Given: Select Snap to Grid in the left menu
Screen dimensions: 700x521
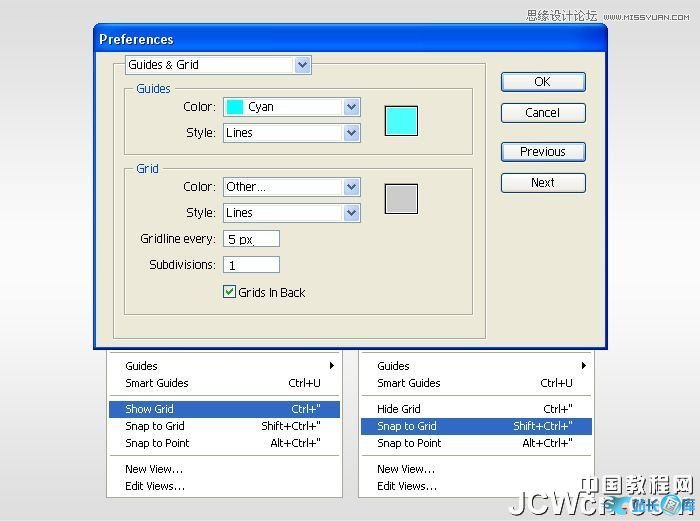Looking at the screenshot, I should click(x=224, y=426).
